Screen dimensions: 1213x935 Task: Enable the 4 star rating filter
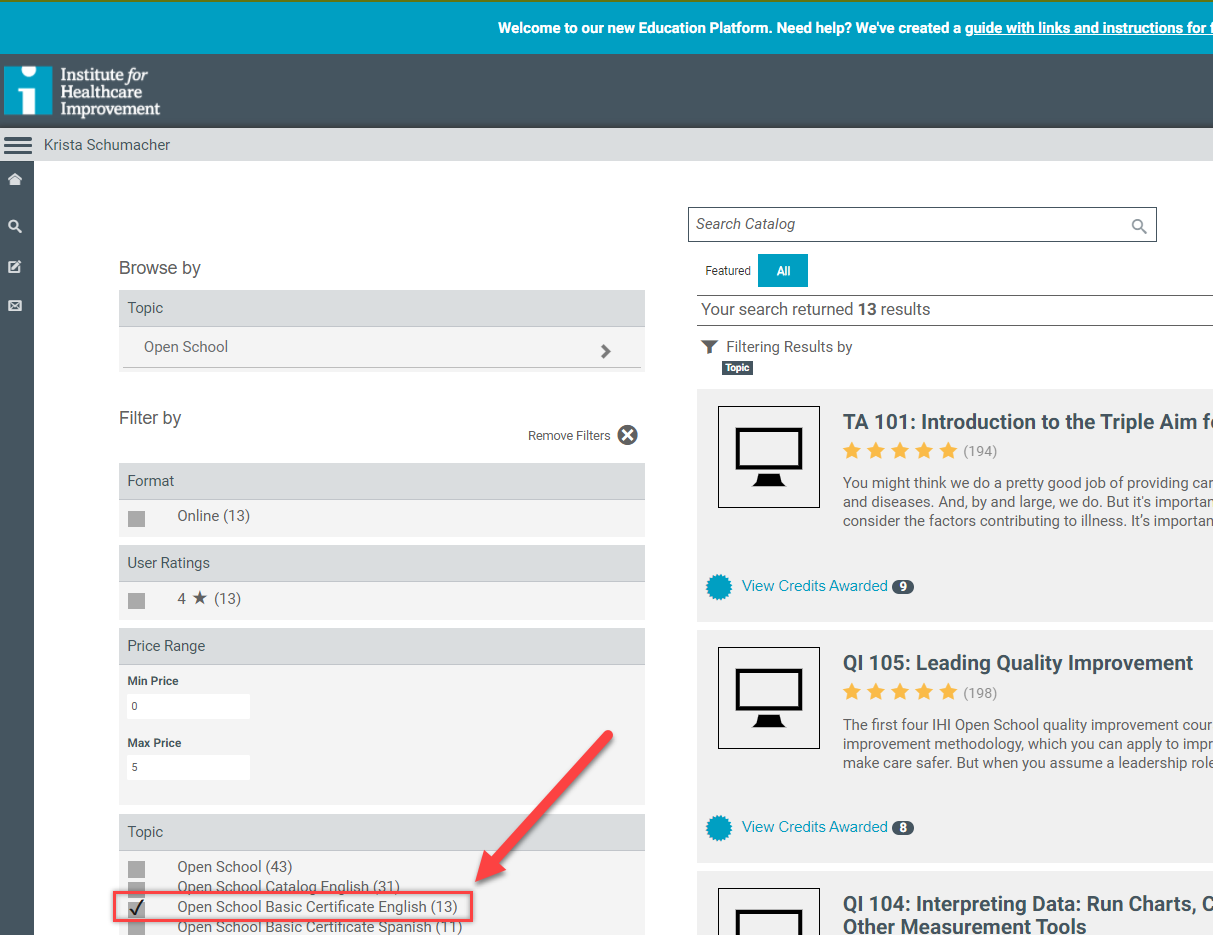pos(137,600)
